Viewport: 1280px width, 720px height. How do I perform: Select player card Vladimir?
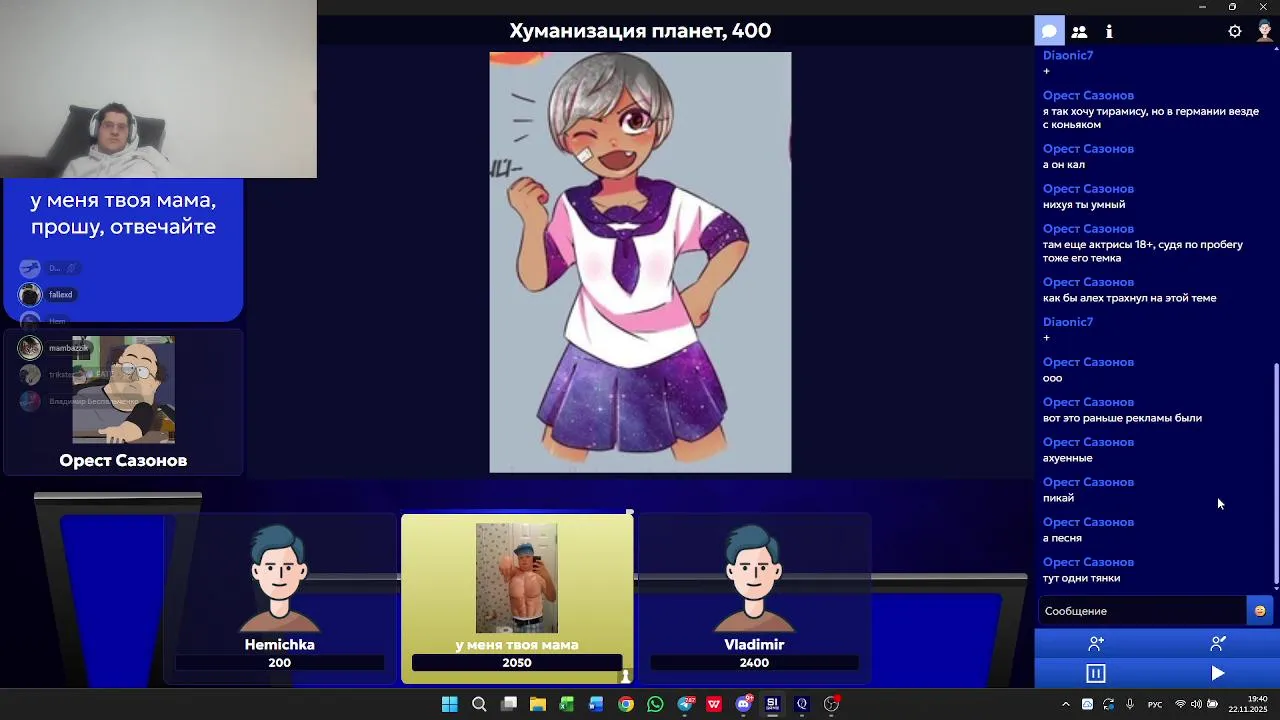point(754,598)
